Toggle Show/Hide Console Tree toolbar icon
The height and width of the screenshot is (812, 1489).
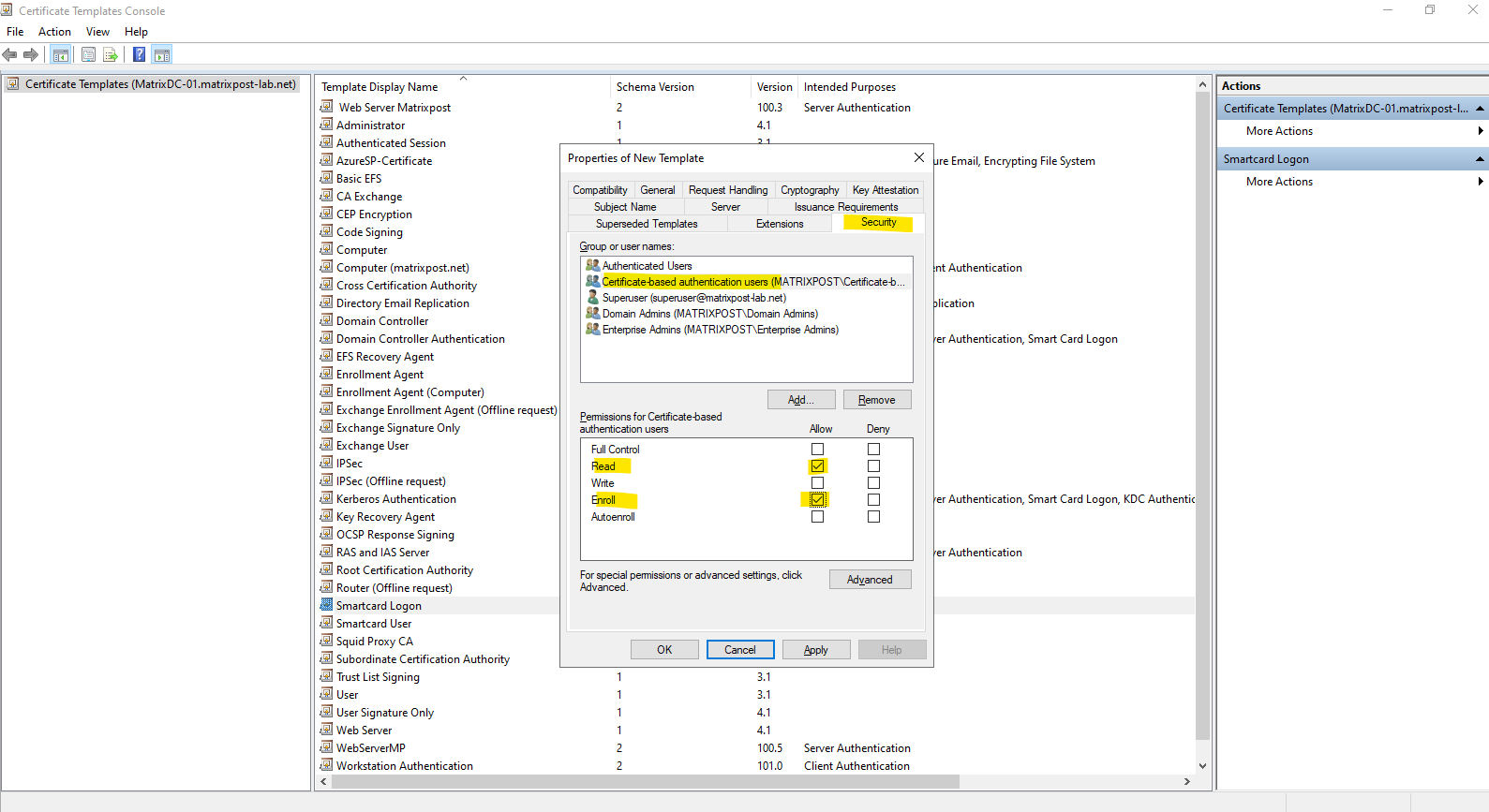61,54
